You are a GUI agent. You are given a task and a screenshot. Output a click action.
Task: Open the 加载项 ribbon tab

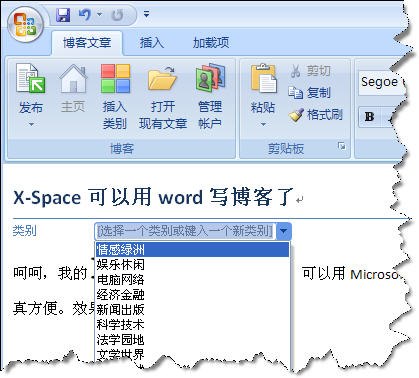(x=211, y=43)
